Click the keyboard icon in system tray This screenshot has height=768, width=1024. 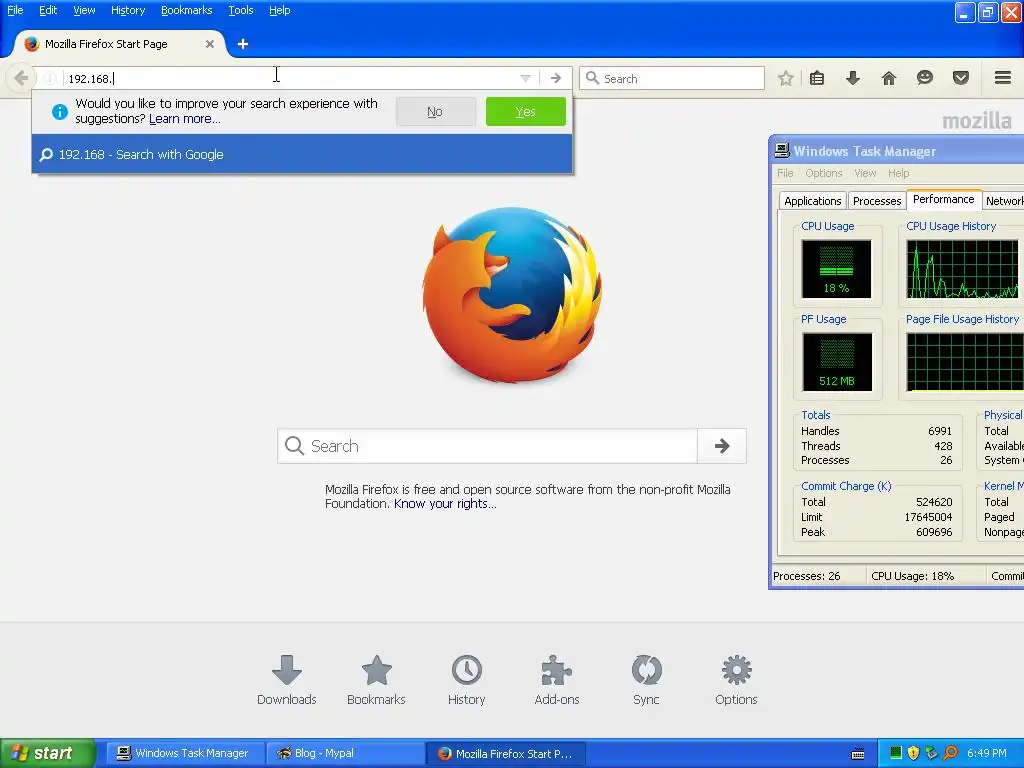858,754
